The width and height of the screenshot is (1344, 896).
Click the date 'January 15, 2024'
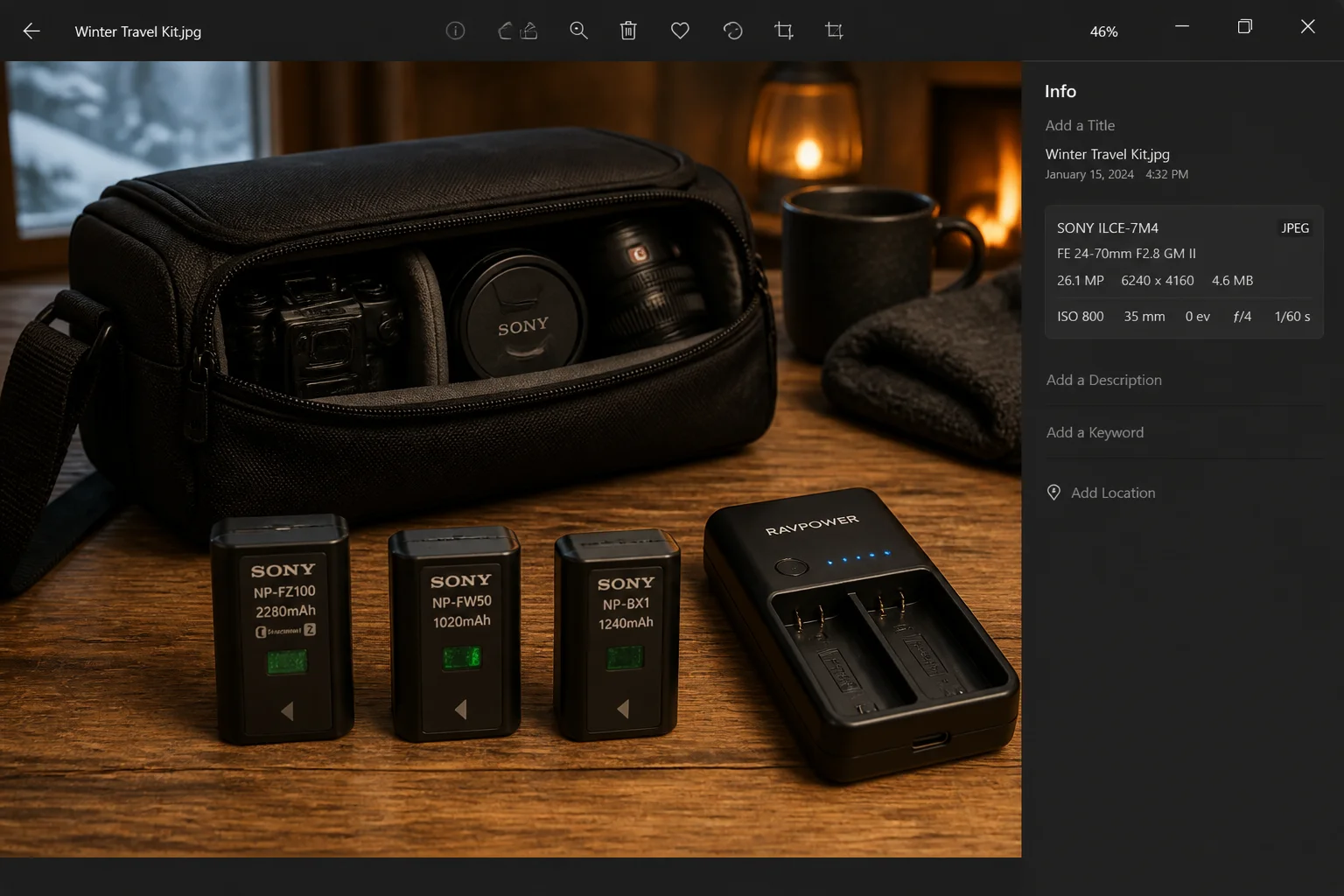1089,174
